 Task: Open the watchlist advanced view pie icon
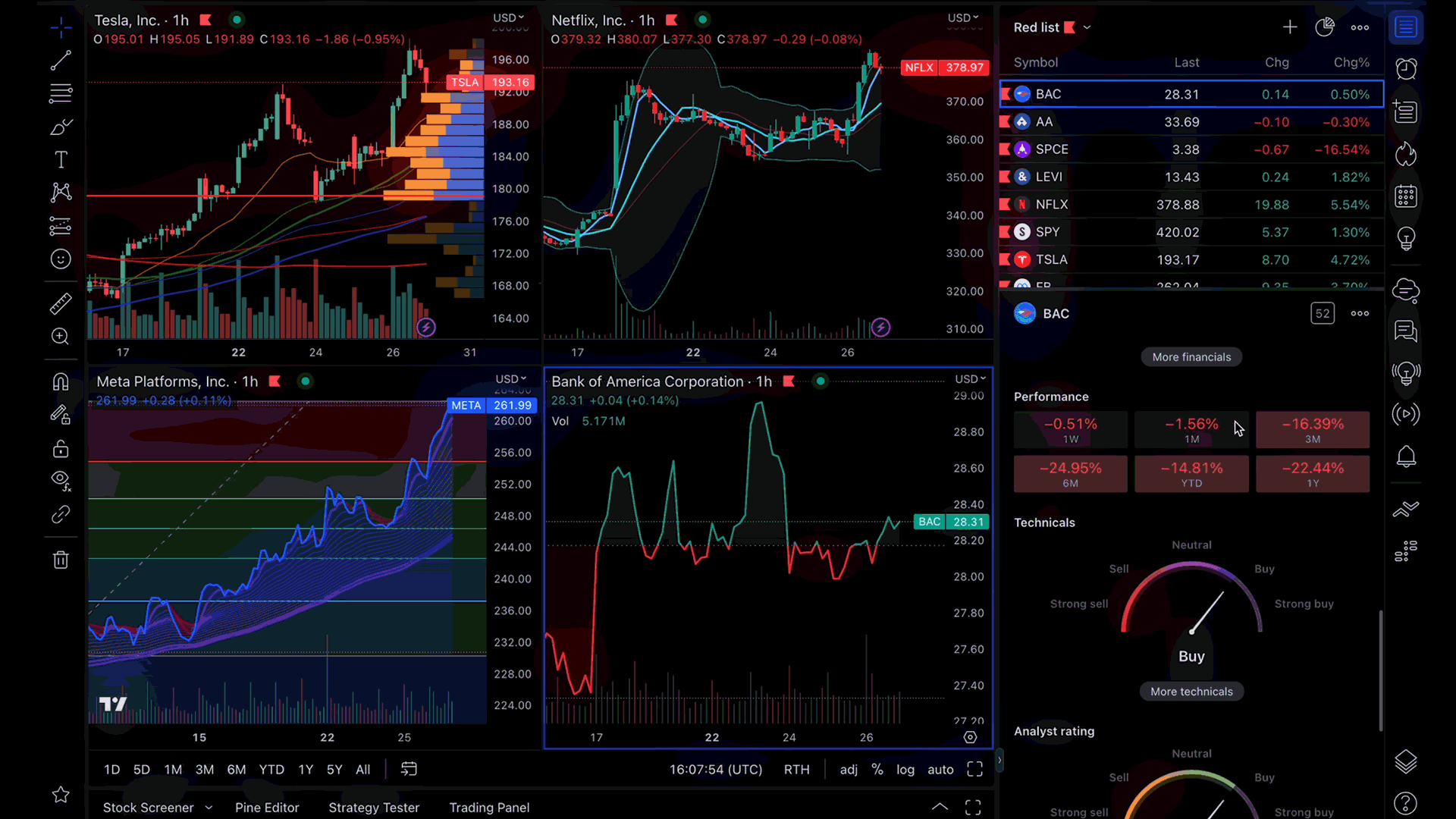point(1324,27)
